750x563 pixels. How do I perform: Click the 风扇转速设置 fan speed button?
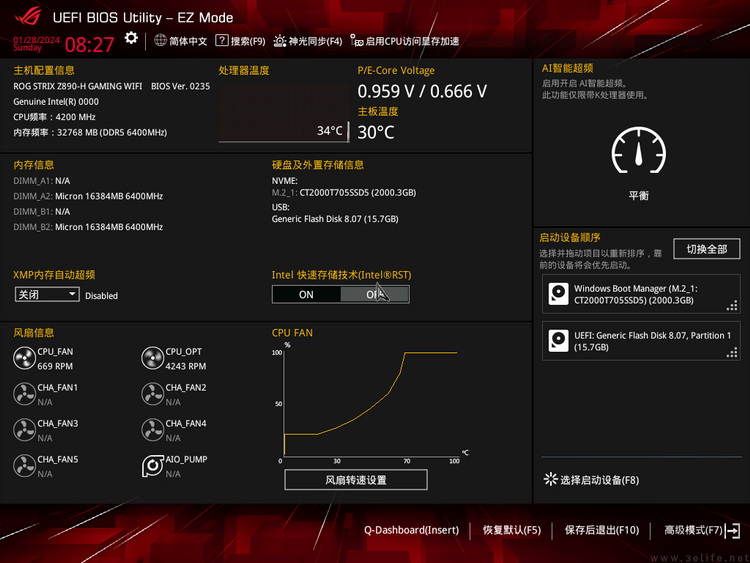click(356, 480)
